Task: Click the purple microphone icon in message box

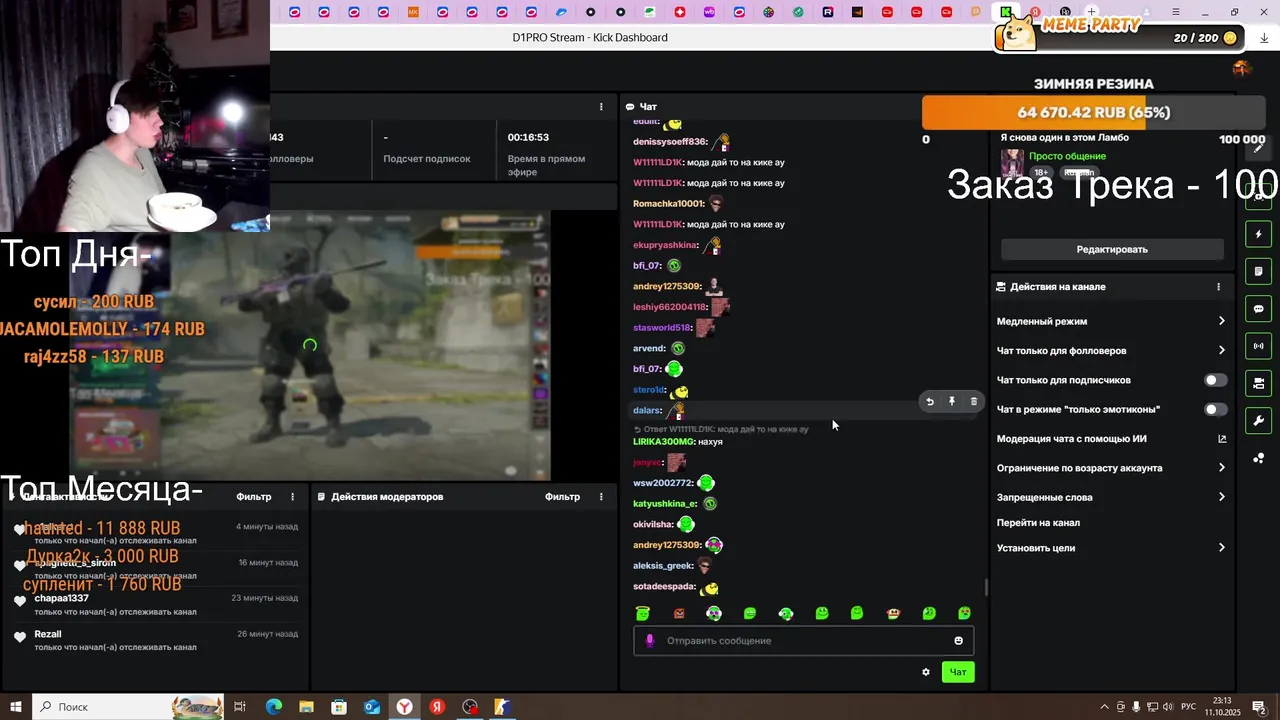Action: [650, 641]
